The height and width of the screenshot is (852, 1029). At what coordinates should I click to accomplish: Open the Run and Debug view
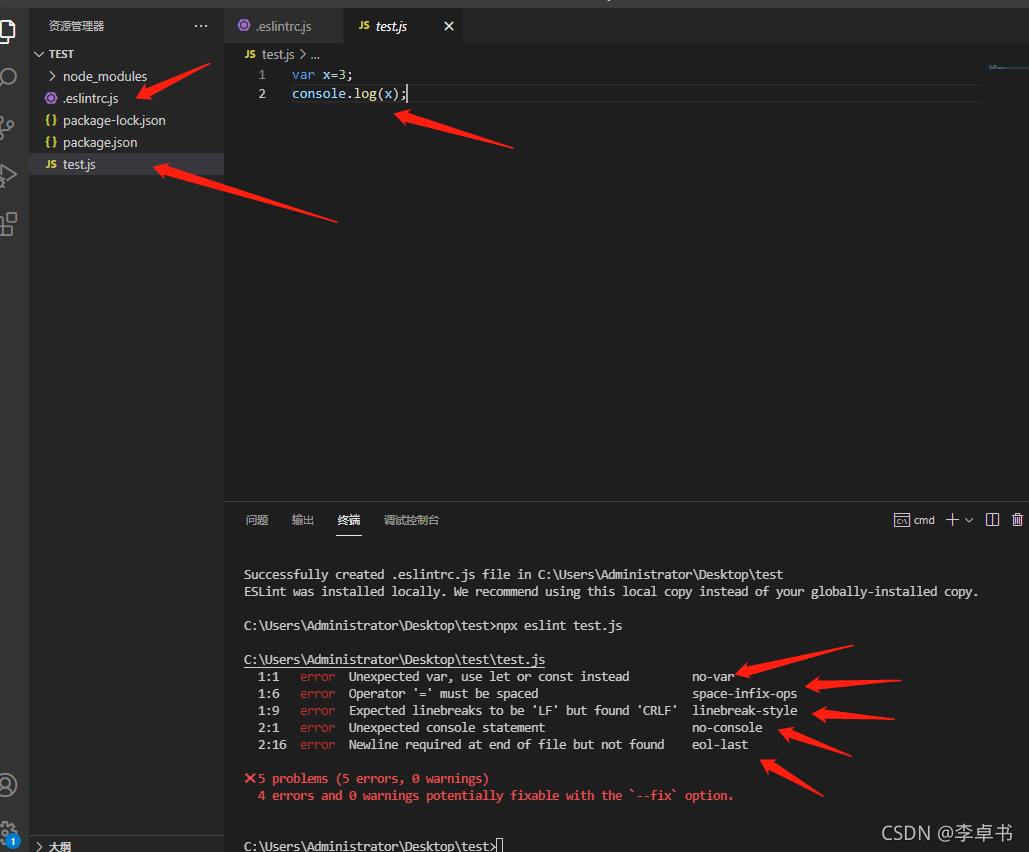8,175
